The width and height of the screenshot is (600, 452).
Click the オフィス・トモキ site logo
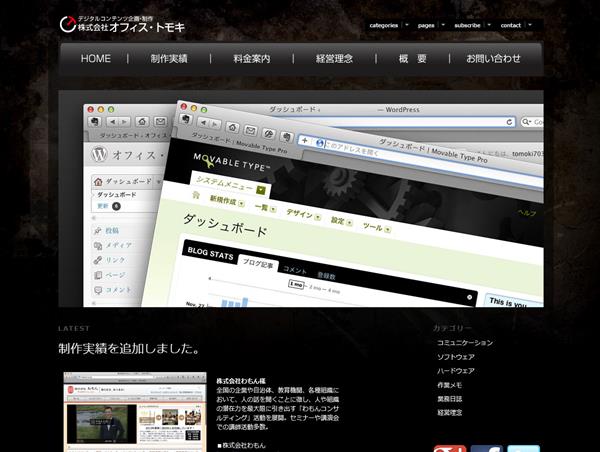coord(122,24)
